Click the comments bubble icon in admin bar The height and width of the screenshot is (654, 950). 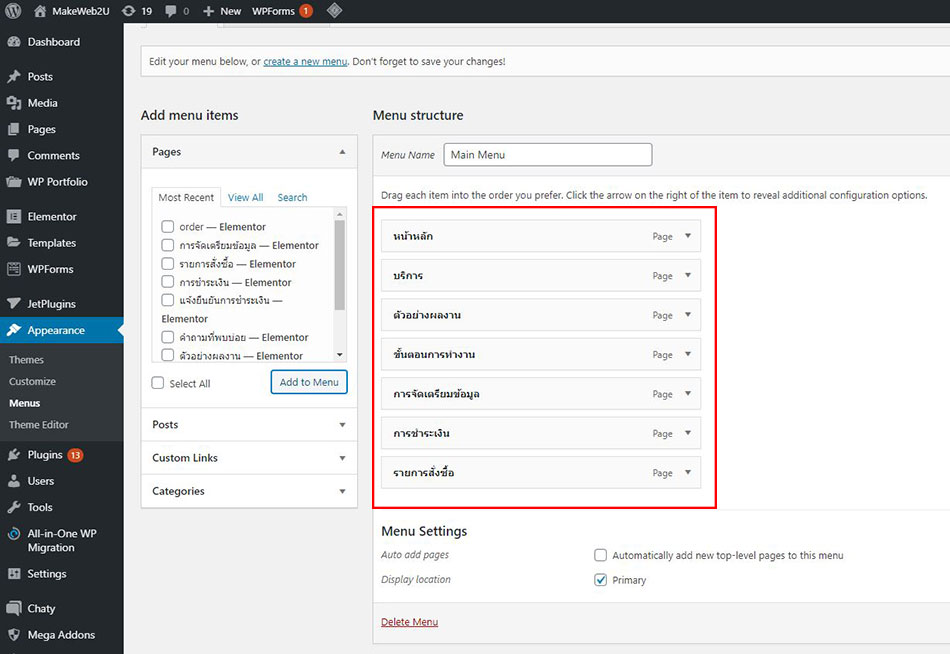click(x=171, y=11)
